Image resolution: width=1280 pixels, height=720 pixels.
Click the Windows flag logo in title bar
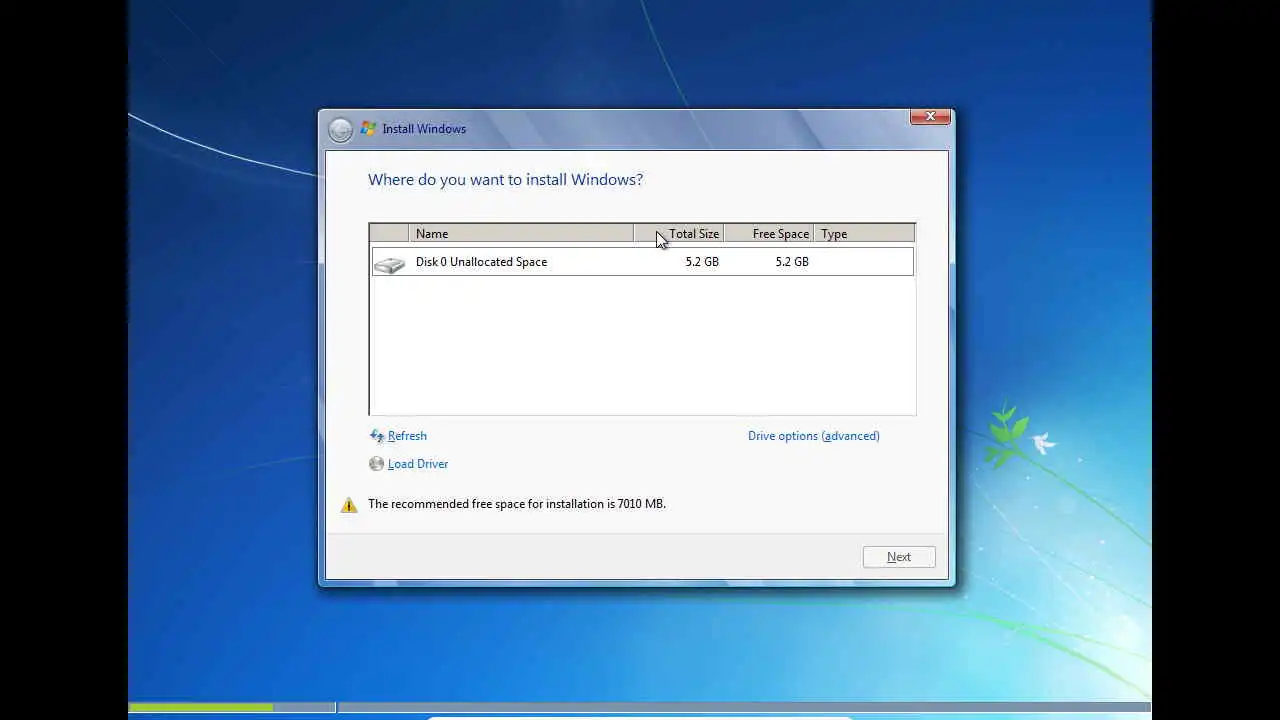(x=369, y=129)
